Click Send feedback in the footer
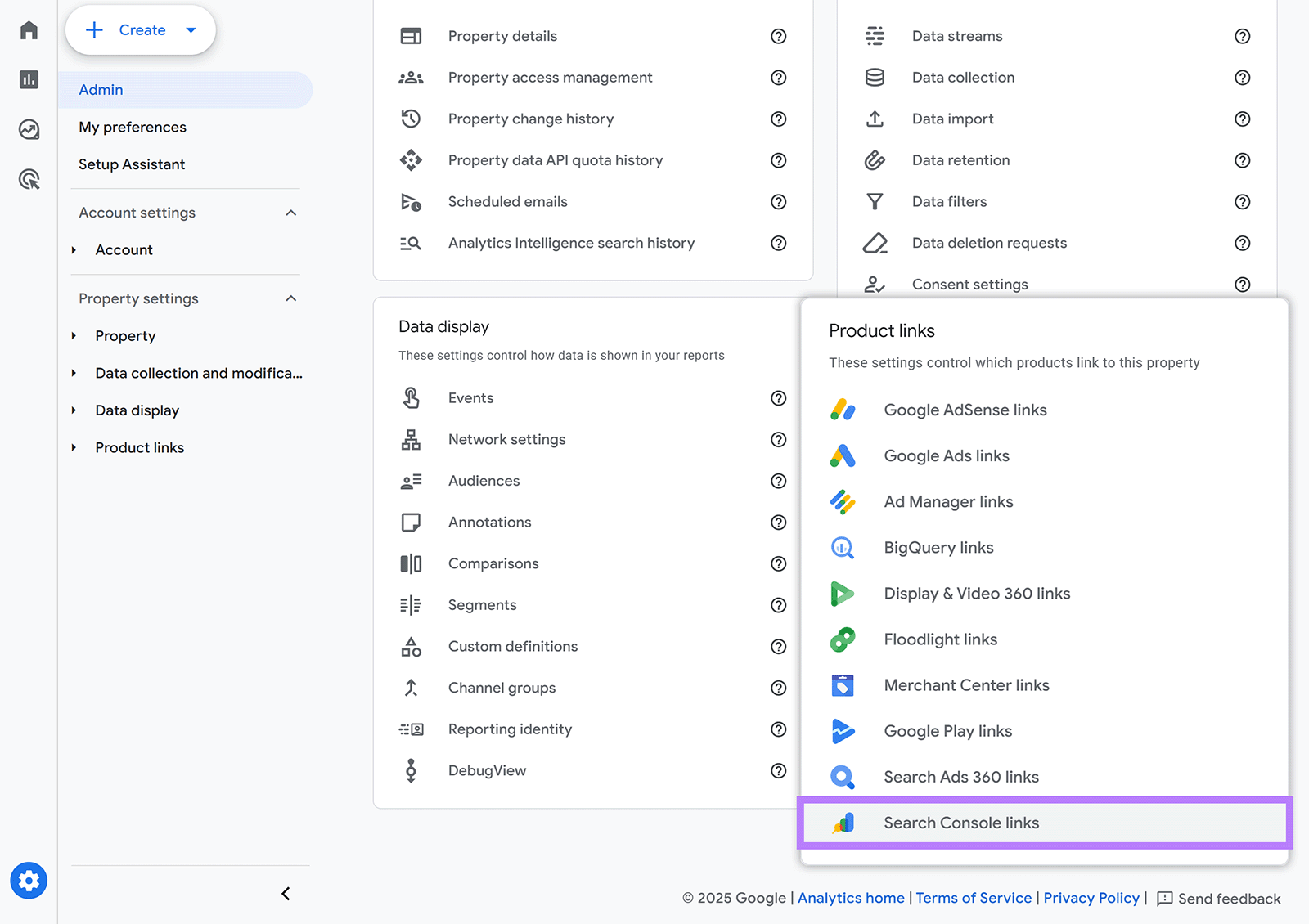This screenshot has width=1309, height=924. (x=1229, y=898)
